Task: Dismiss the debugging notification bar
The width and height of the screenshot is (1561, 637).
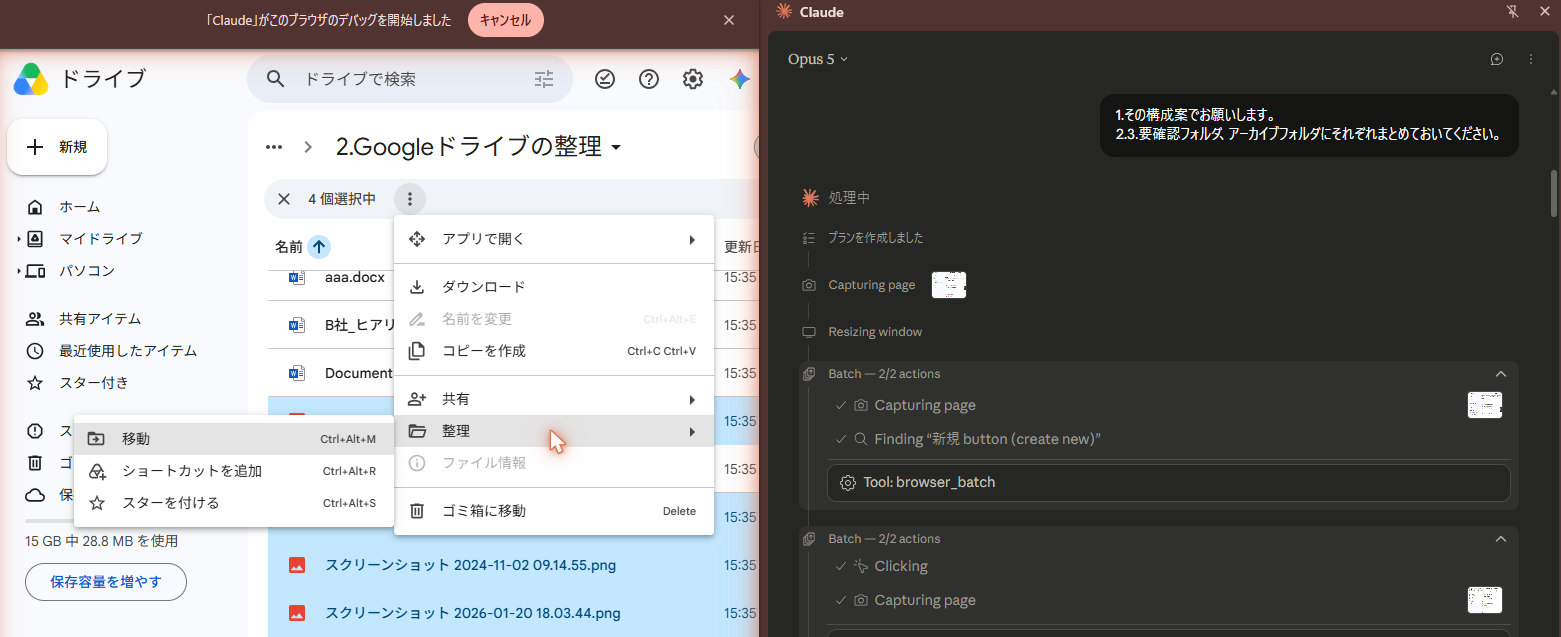Action: (729, 20)
